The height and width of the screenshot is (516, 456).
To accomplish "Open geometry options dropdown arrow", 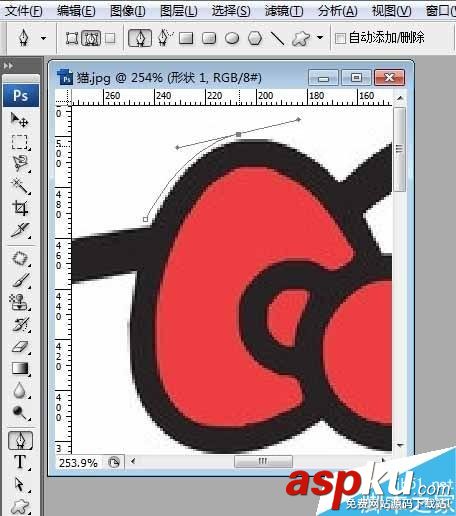I will point(320,37).
